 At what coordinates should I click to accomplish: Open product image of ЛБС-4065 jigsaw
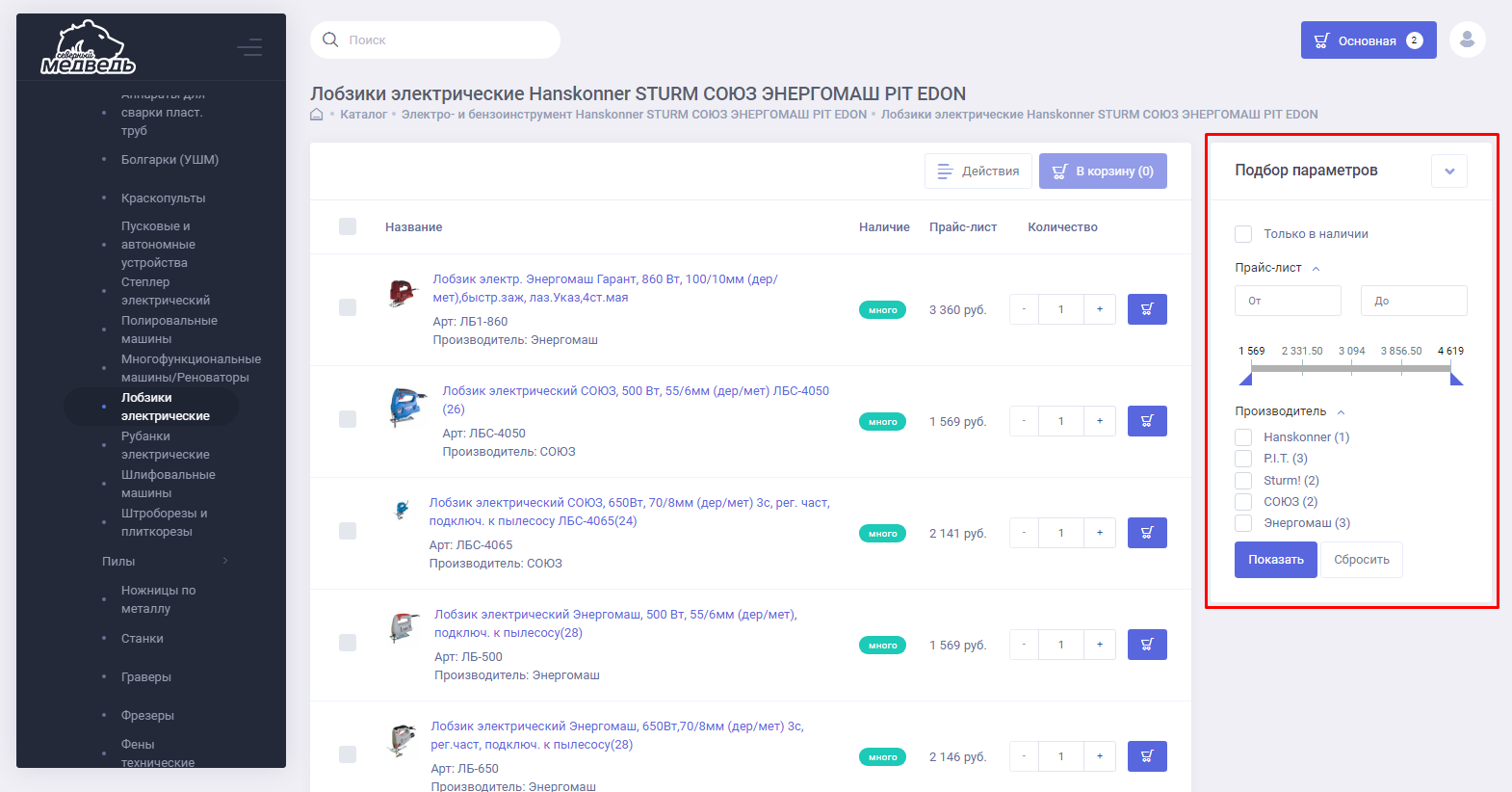point(402,510)
